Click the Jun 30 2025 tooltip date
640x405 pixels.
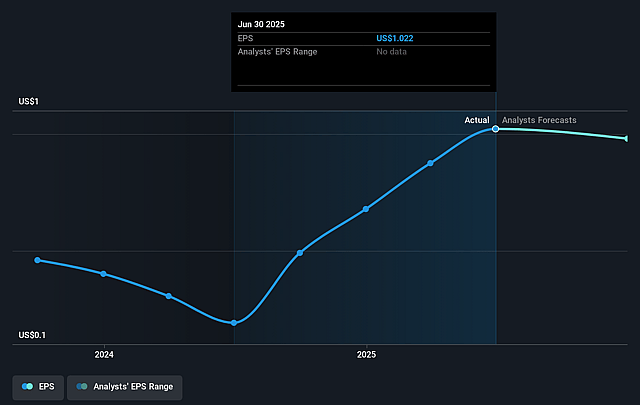tap(261, 24)
